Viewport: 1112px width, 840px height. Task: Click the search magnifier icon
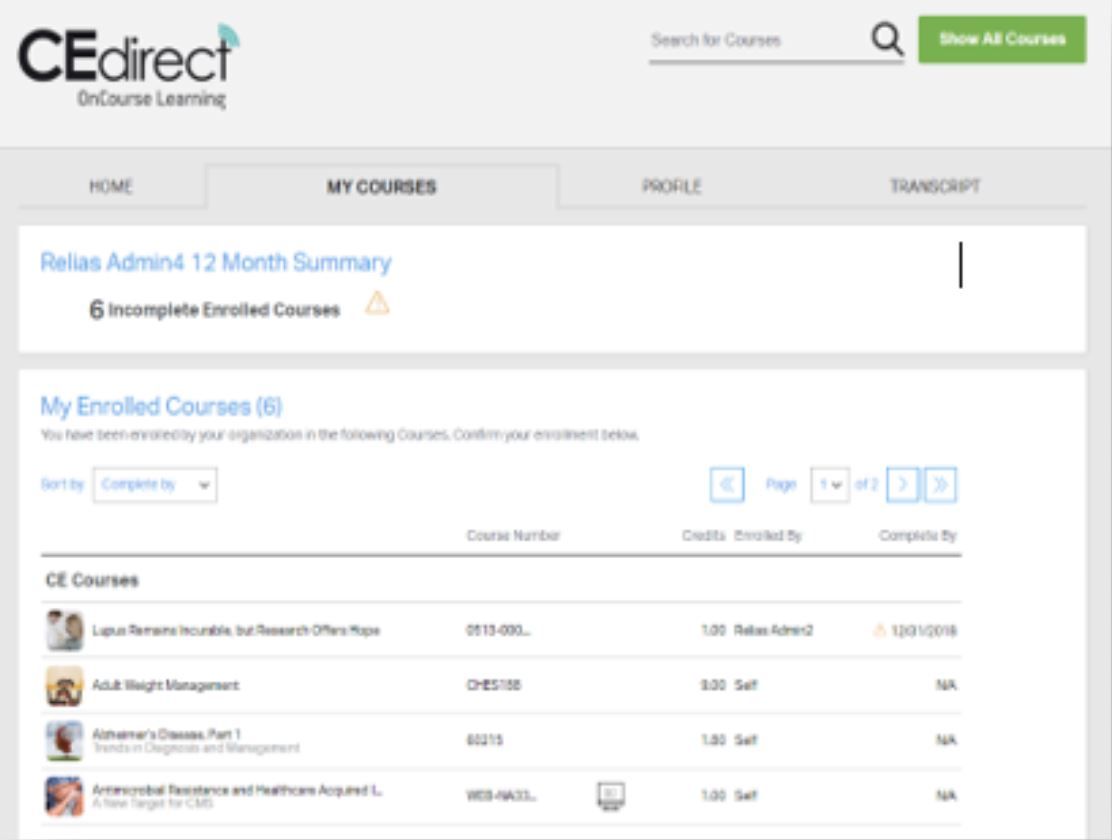(886, 39)
